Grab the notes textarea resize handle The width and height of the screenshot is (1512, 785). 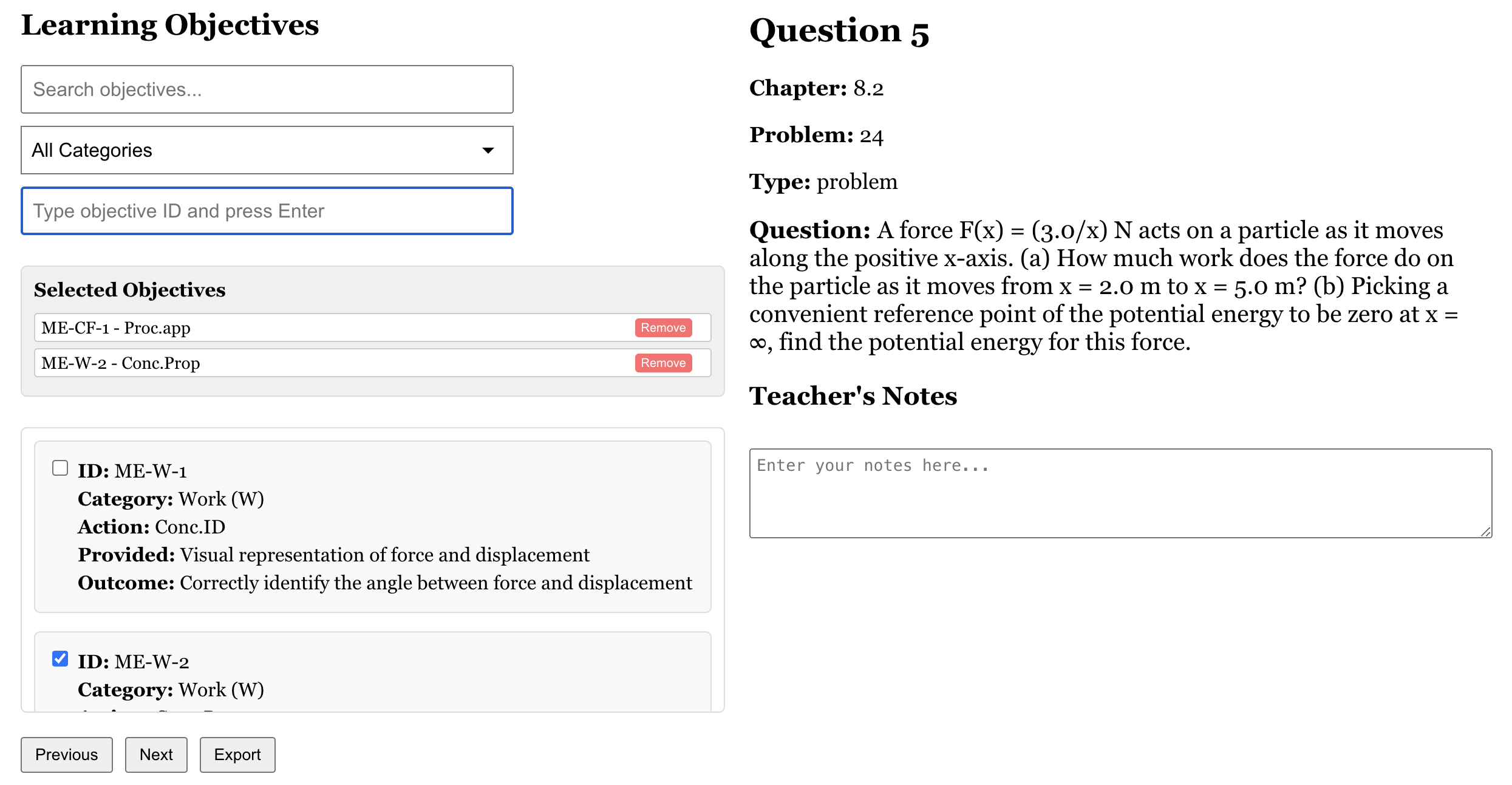click(1485, 532)
